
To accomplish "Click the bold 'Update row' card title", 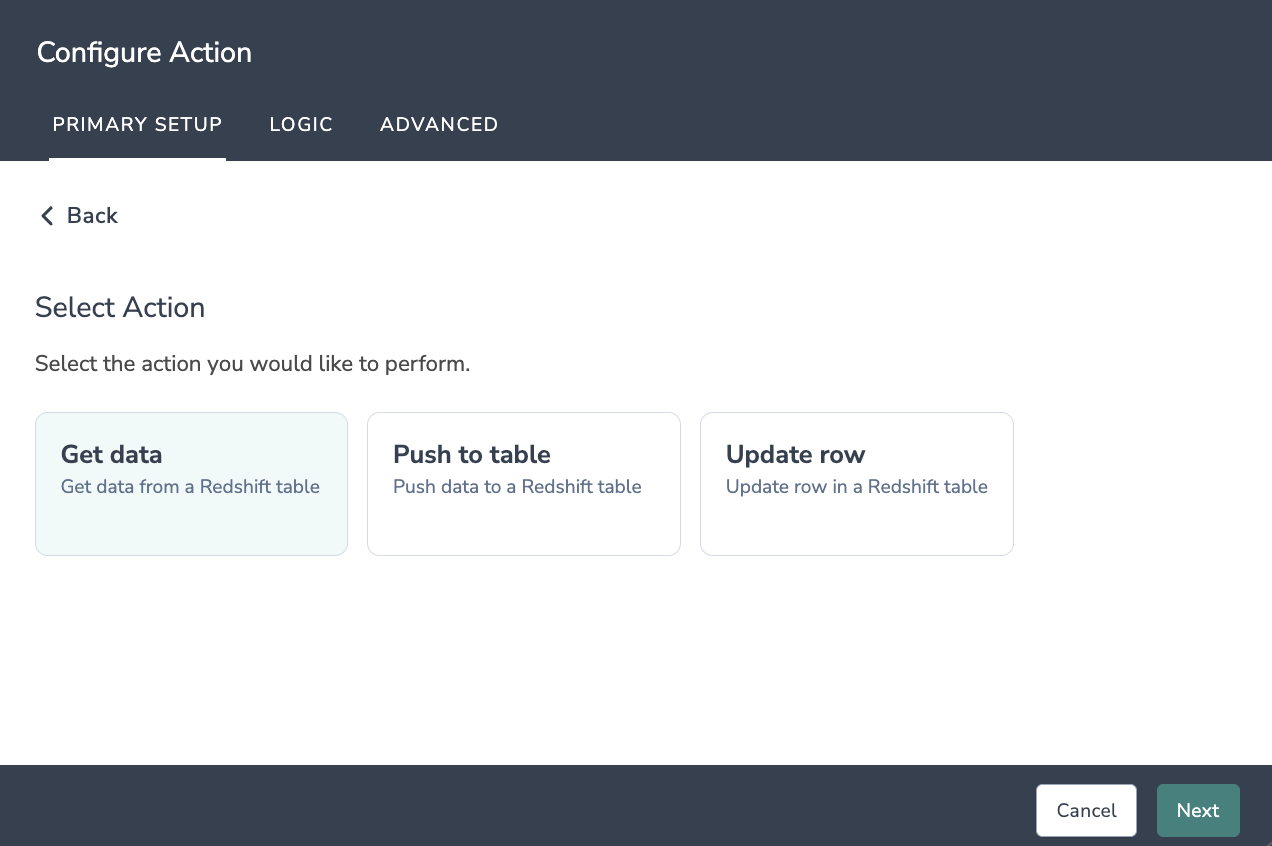I will (795, 455).
